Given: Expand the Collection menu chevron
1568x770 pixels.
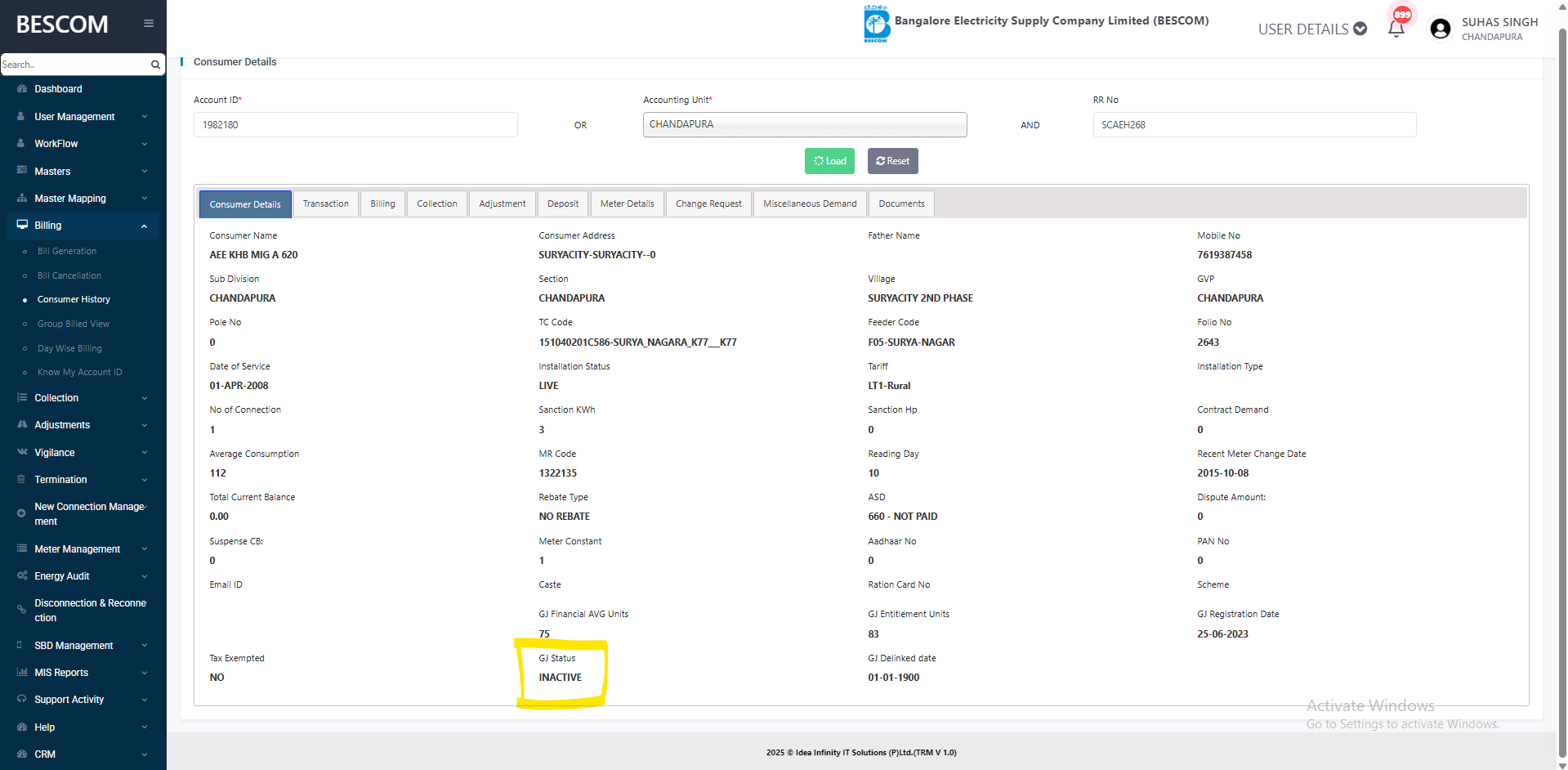Looking at the screenshot, I should (145, 398).
